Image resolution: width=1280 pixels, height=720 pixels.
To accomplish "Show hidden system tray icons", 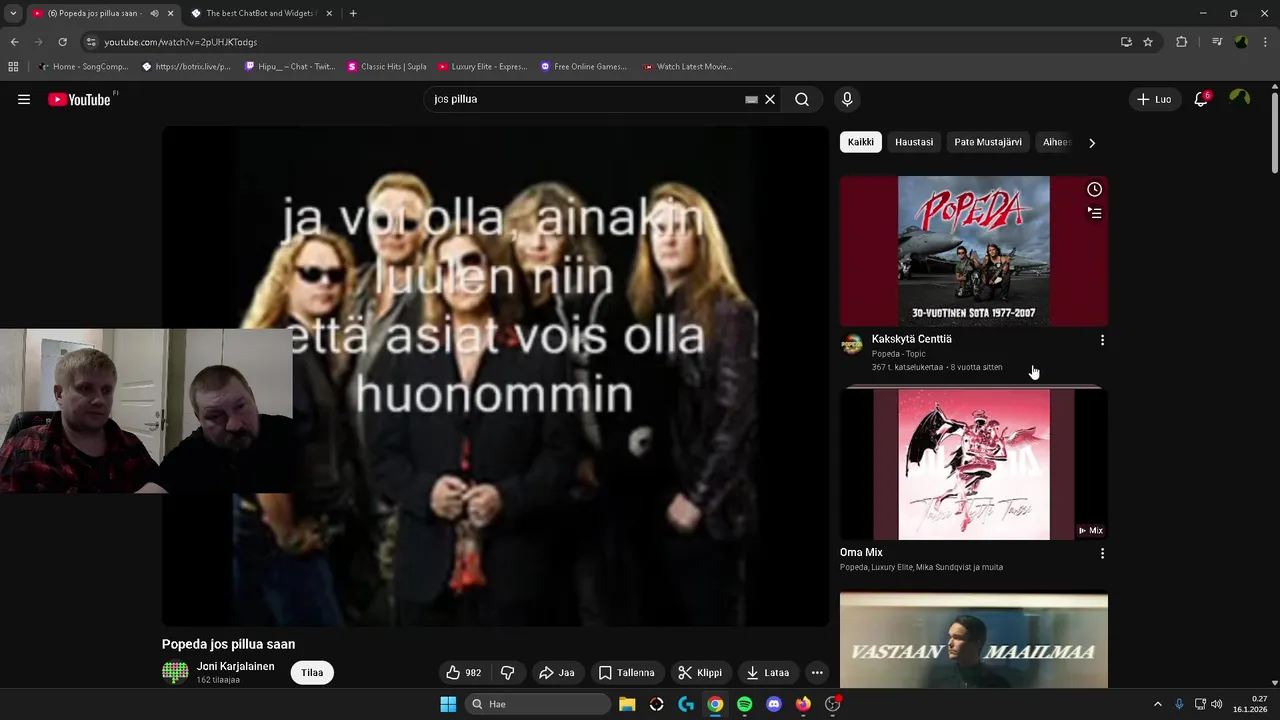I will point(1158,704).
